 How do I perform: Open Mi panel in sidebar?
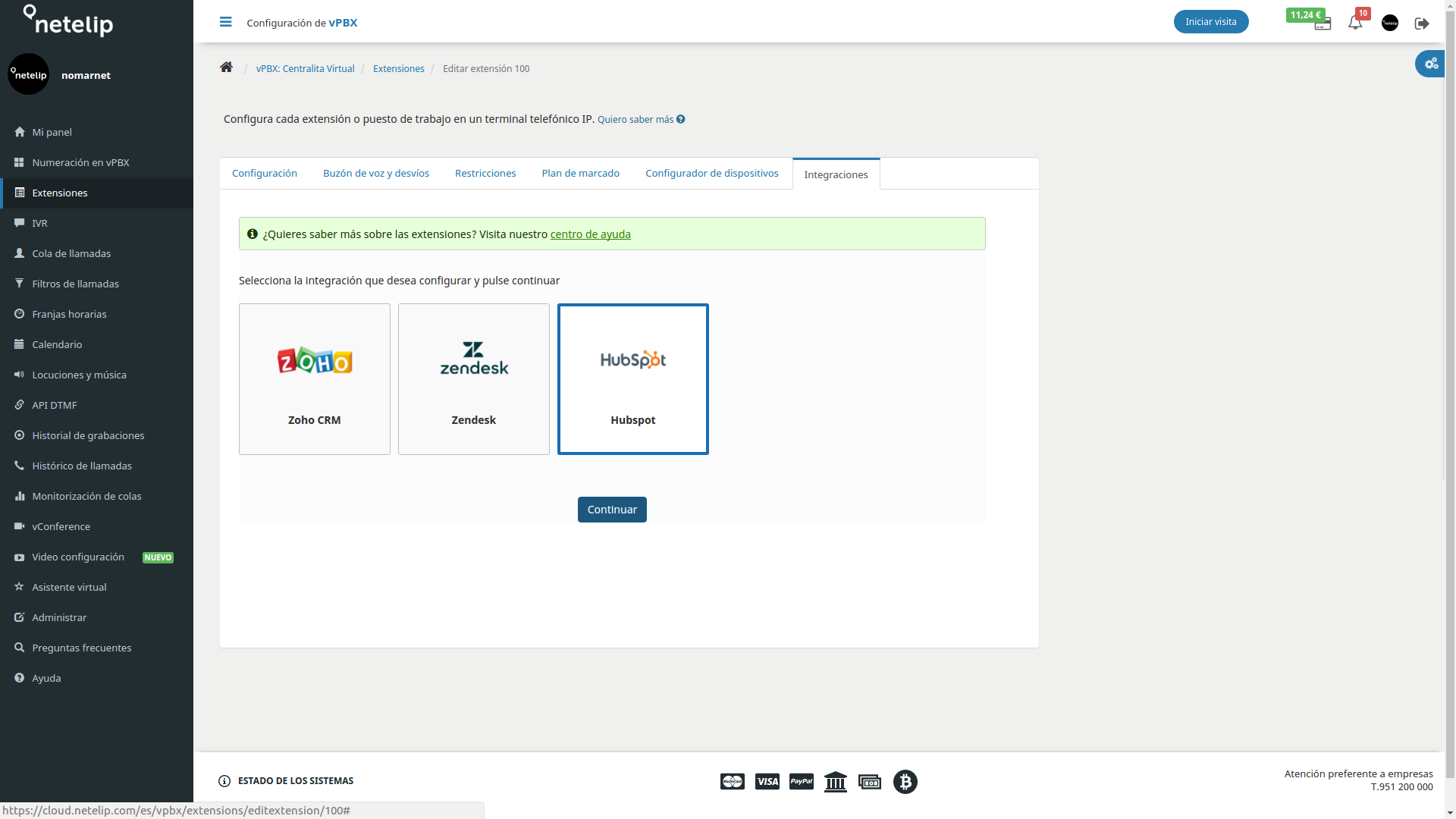tap(97, 132)
